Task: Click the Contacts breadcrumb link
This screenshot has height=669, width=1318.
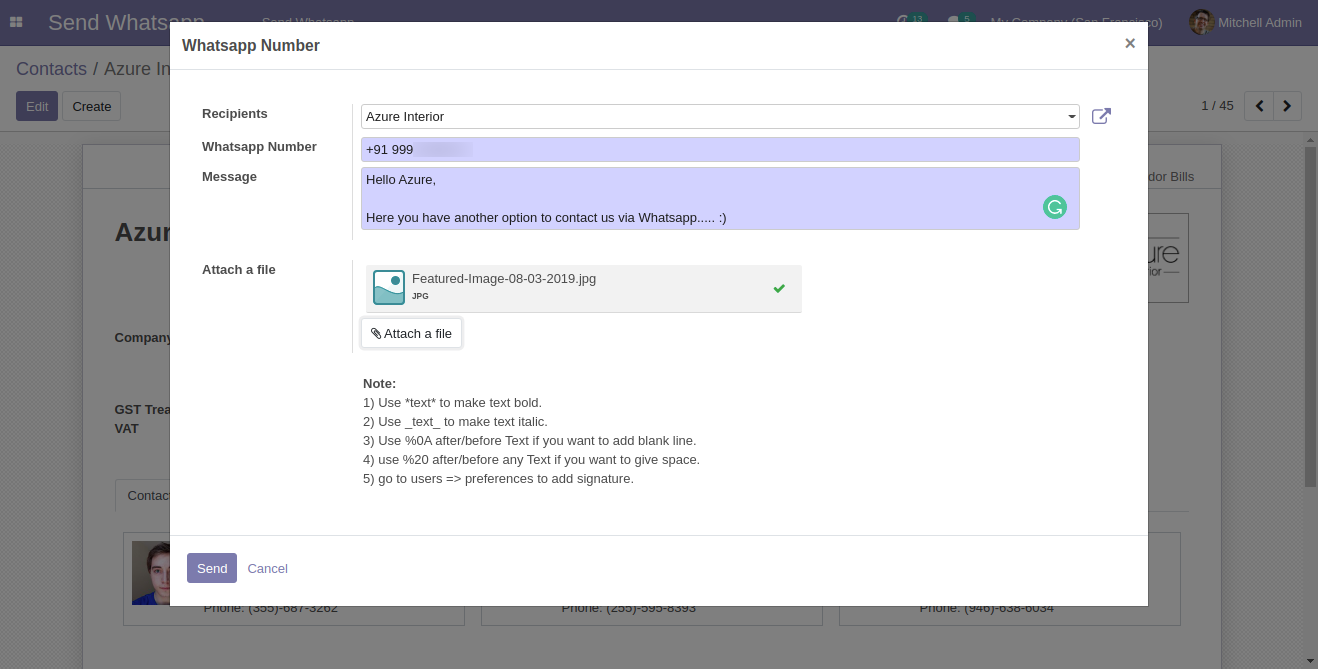Action: (x=51, y=69)
